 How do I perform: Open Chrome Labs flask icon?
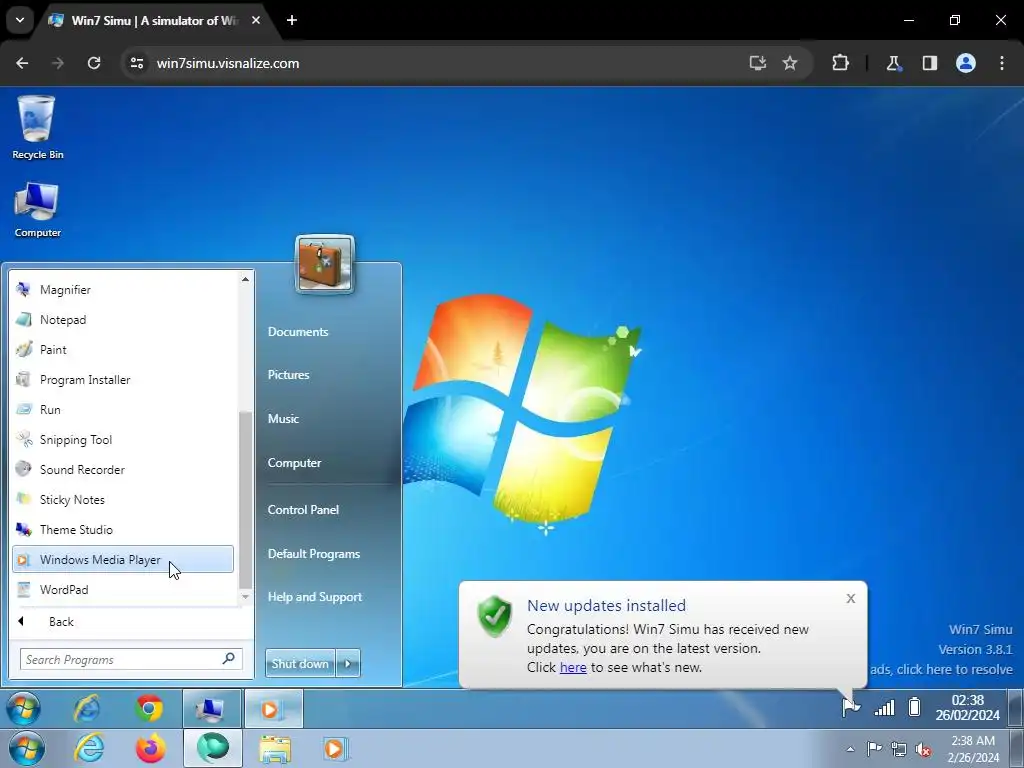point(893,63)
